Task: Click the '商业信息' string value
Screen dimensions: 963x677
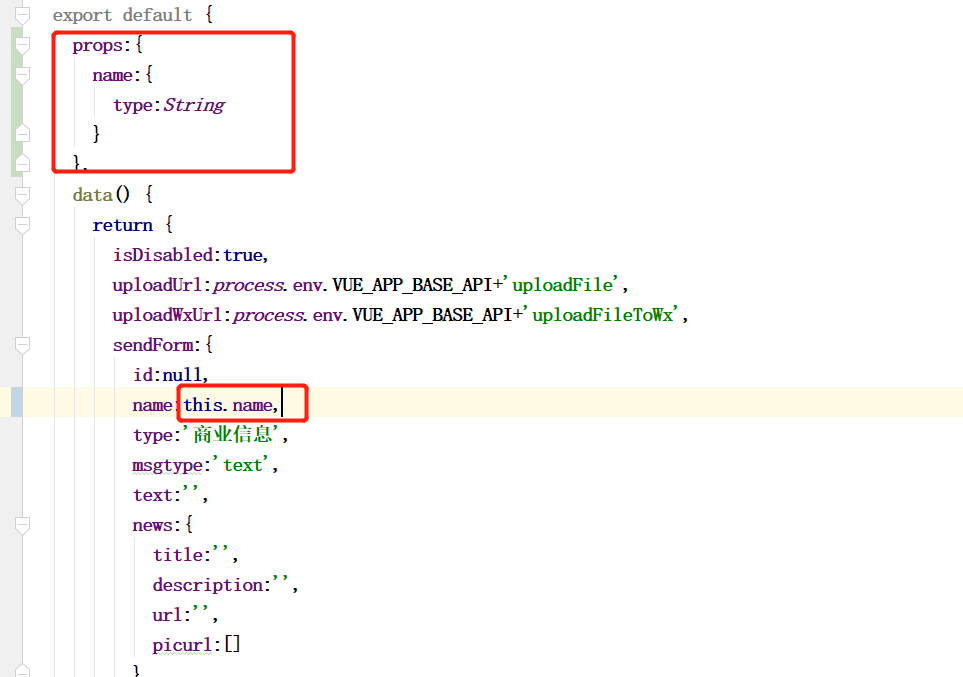Action: (233, 435)
